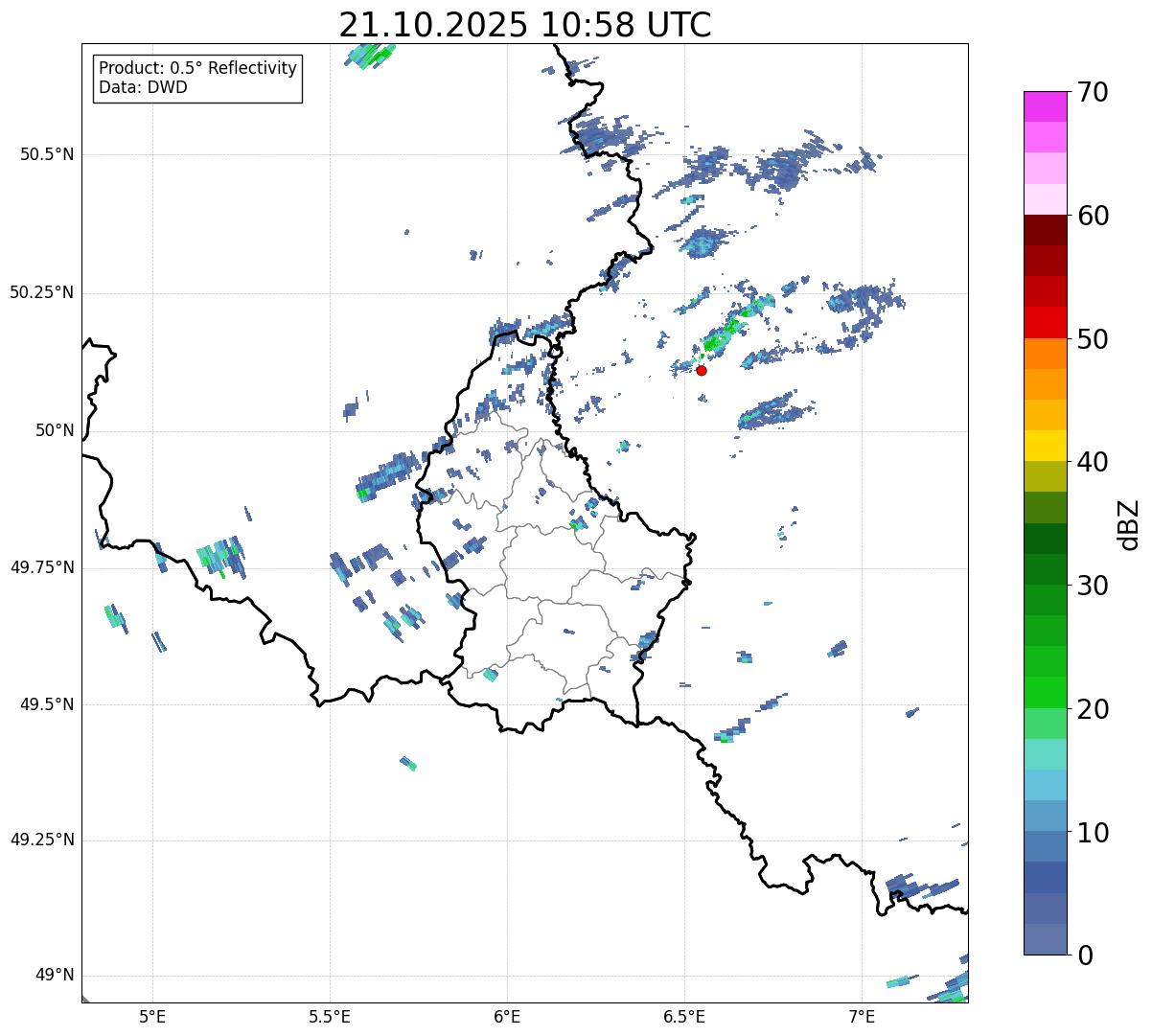Click the 6°E longitude label
Screen dimensions: 1152x1036
[x=507, y=1016]
